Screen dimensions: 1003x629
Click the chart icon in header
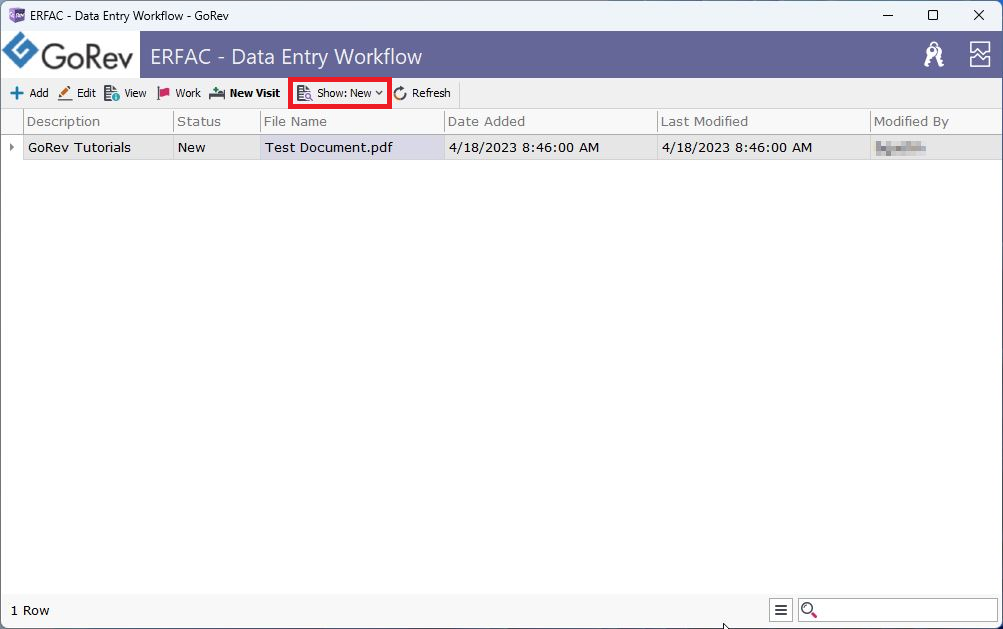click(x=979, y=55)
